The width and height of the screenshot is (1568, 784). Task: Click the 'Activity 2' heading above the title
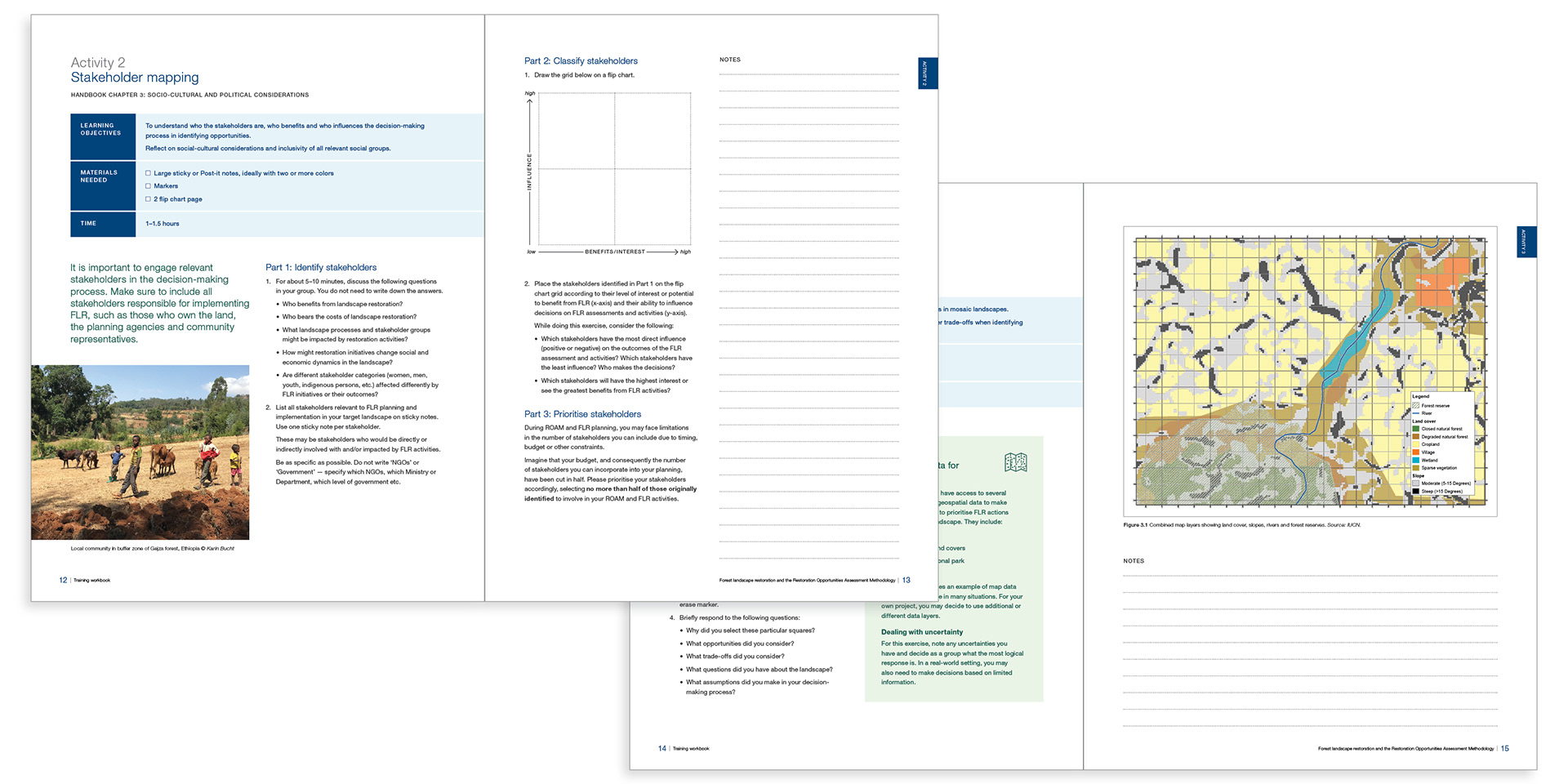tap(98, 63)
